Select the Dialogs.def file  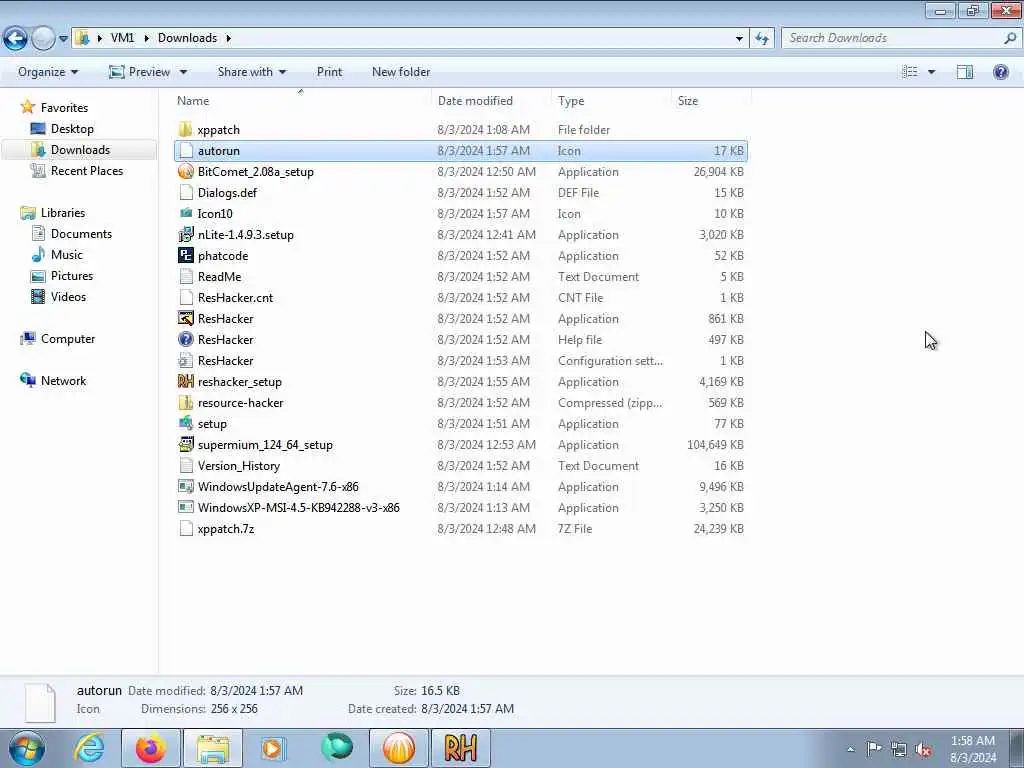pos(227,193)
